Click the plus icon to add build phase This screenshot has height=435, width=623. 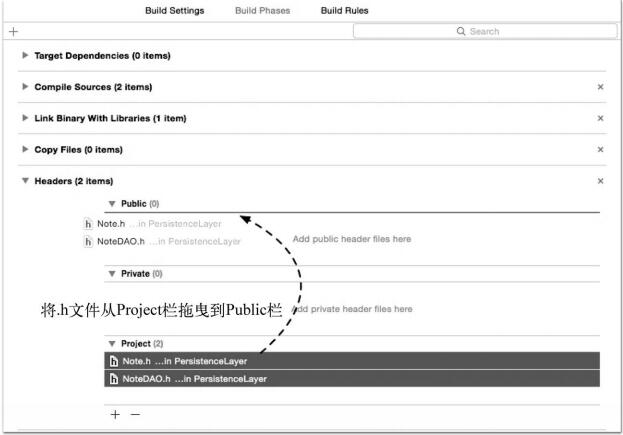pos(13,31)
